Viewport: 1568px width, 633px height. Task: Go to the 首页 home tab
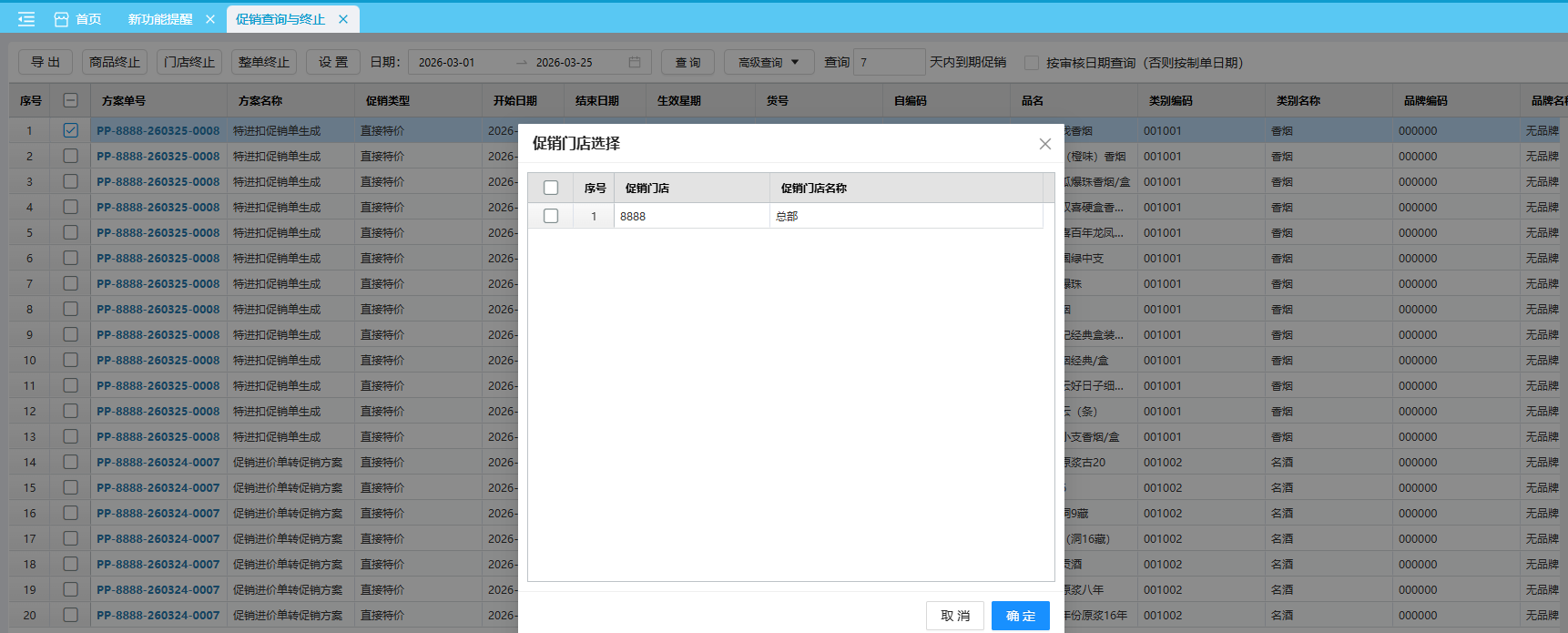tap(78, 19)
